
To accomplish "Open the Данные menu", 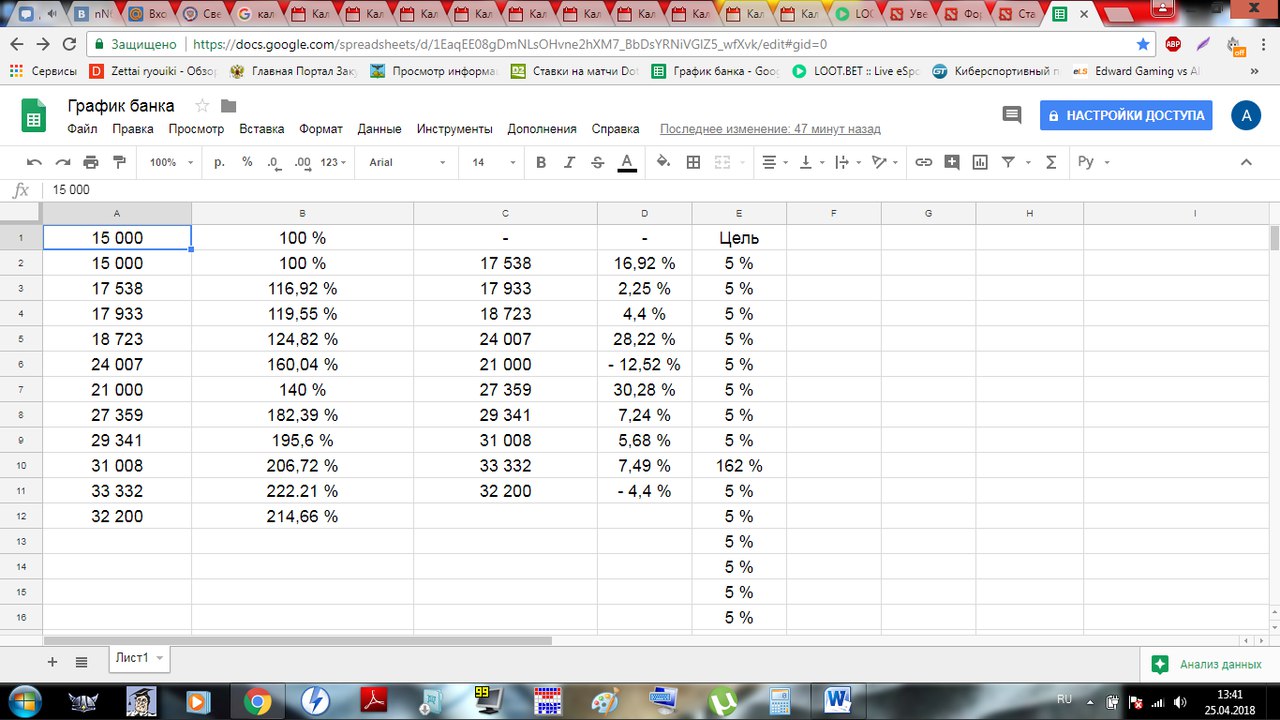I will 379,129.
